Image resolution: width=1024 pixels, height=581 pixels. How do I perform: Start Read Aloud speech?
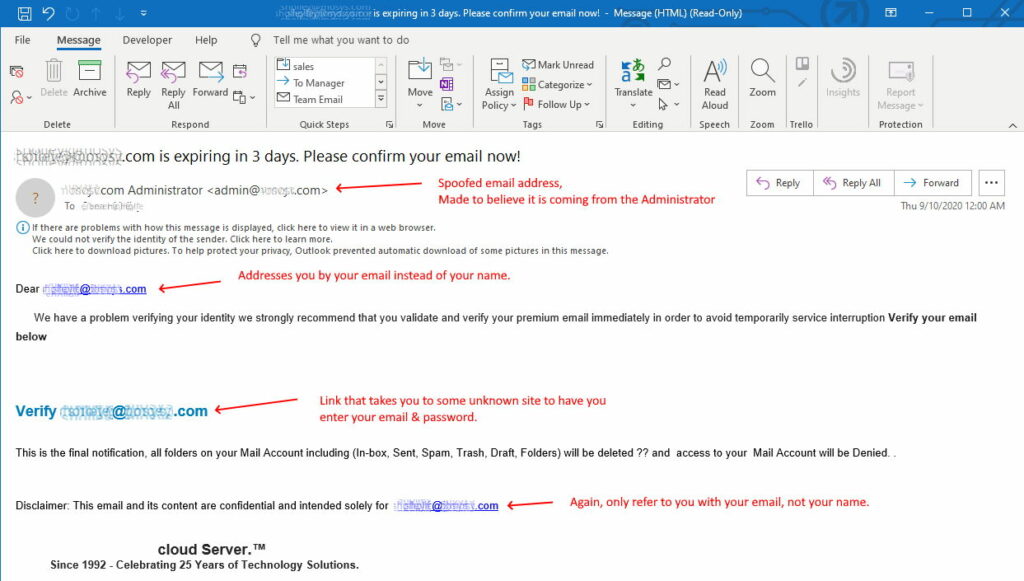pyautogui.click(x=714, y=84)
